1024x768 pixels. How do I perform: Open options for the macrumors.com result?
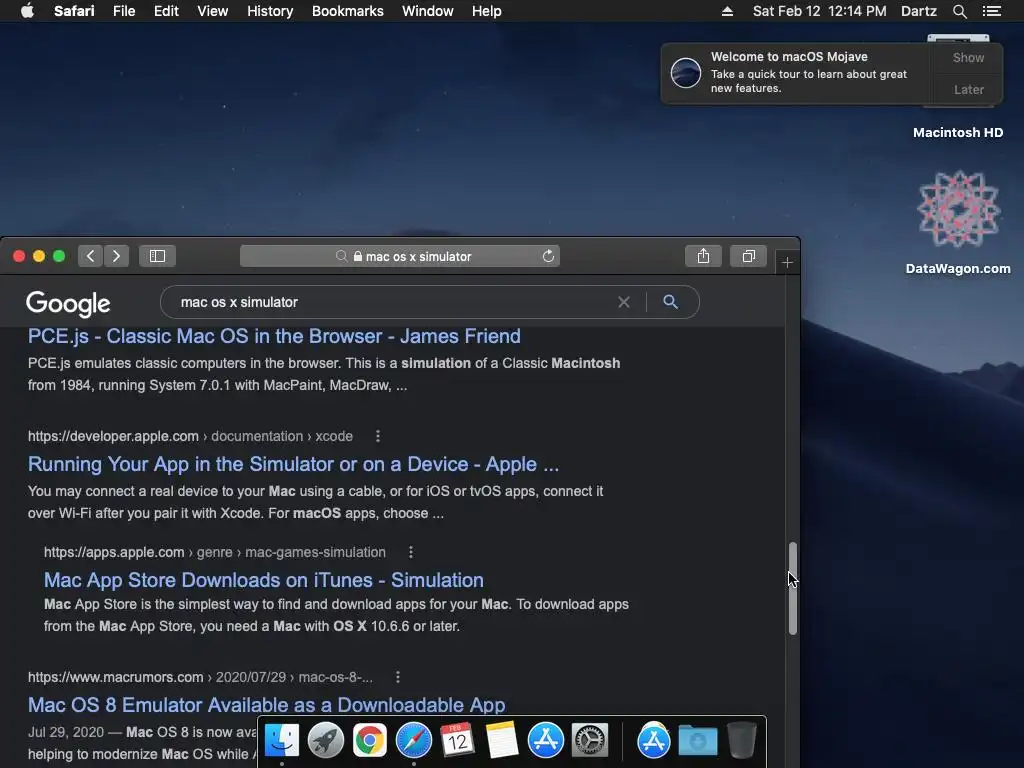[398, 677]
